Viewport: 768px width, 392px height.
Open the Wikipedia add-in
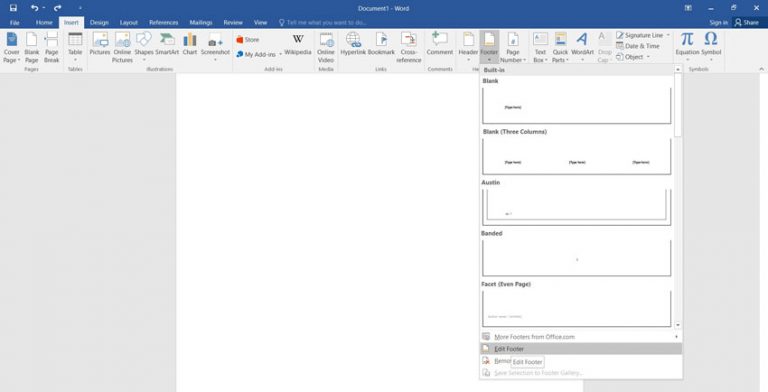tap(298, 44)
